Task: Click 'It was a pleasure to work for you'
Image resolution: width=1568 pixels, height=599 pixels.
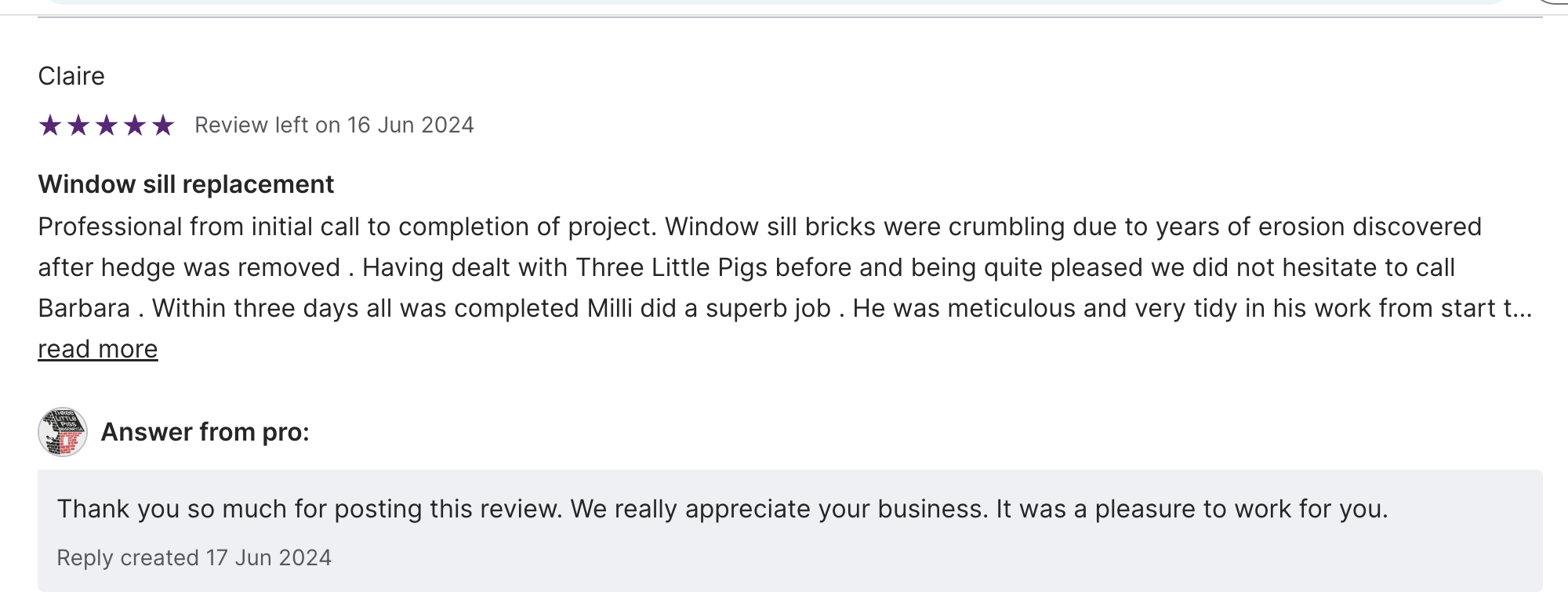Action: [x=1192, y=509]
